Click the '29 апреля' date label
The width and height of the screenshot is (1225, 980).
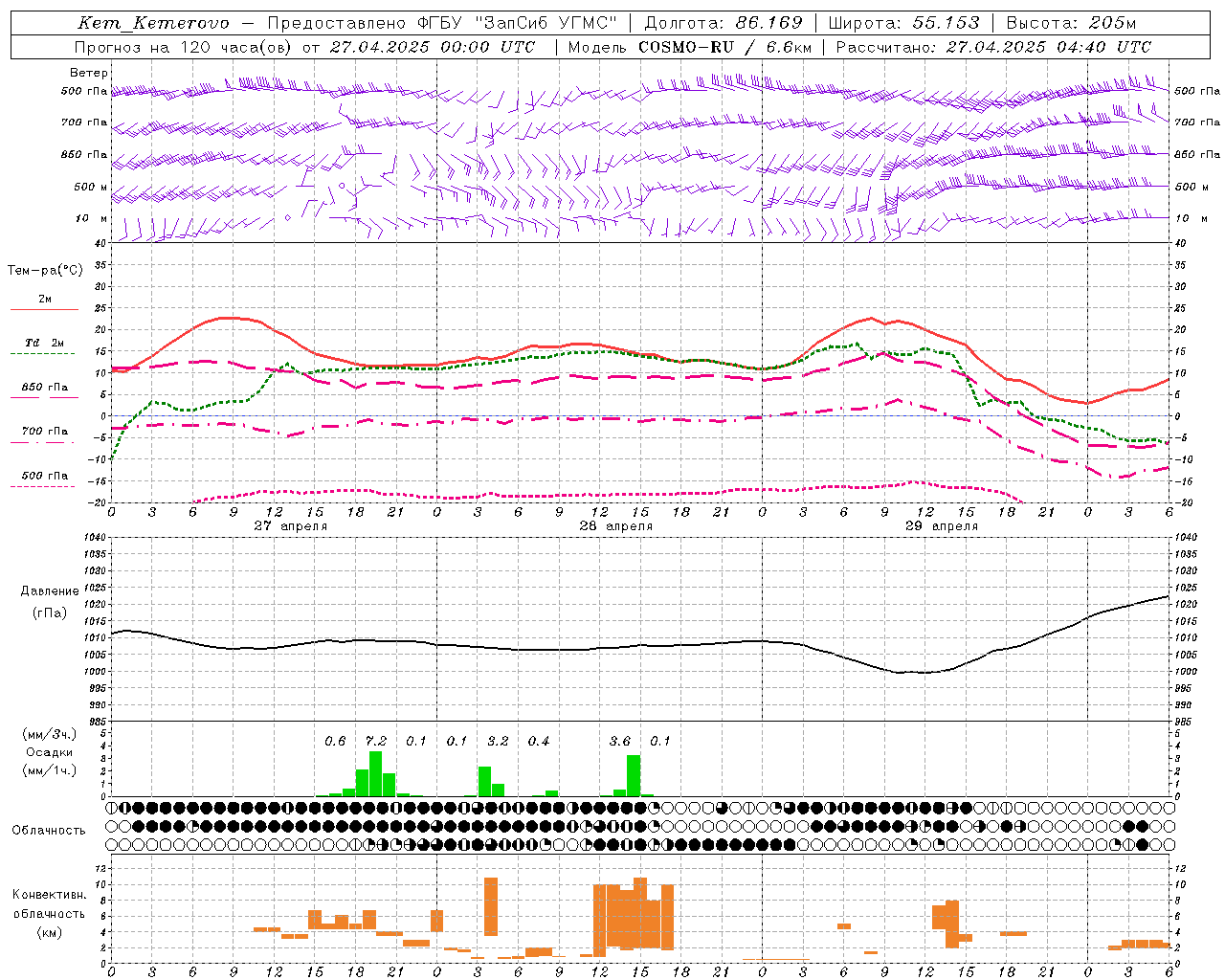click(942, 526)
